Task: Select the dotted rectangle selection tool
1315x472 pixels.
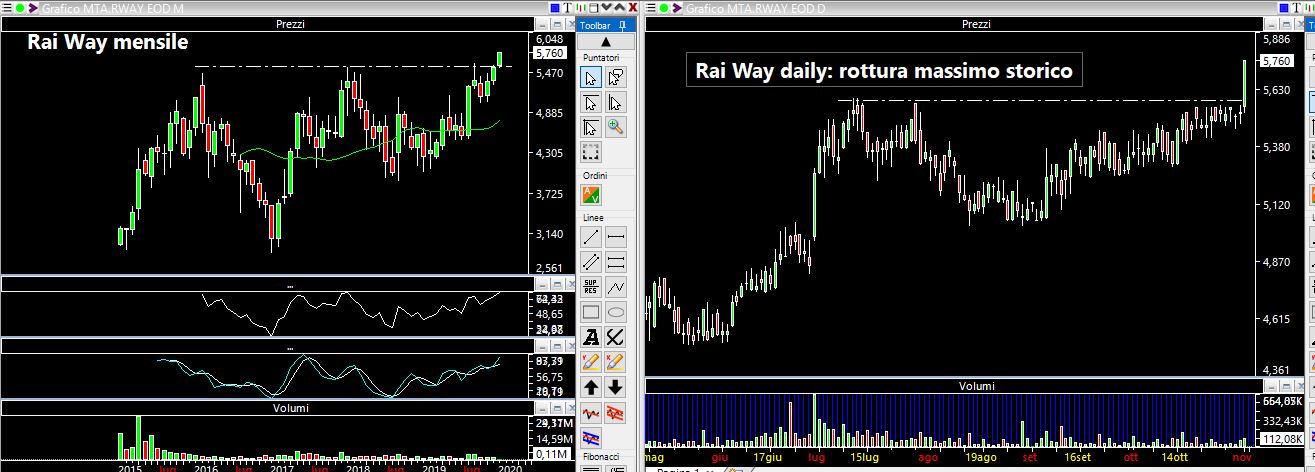Action: tap(591, 152)
